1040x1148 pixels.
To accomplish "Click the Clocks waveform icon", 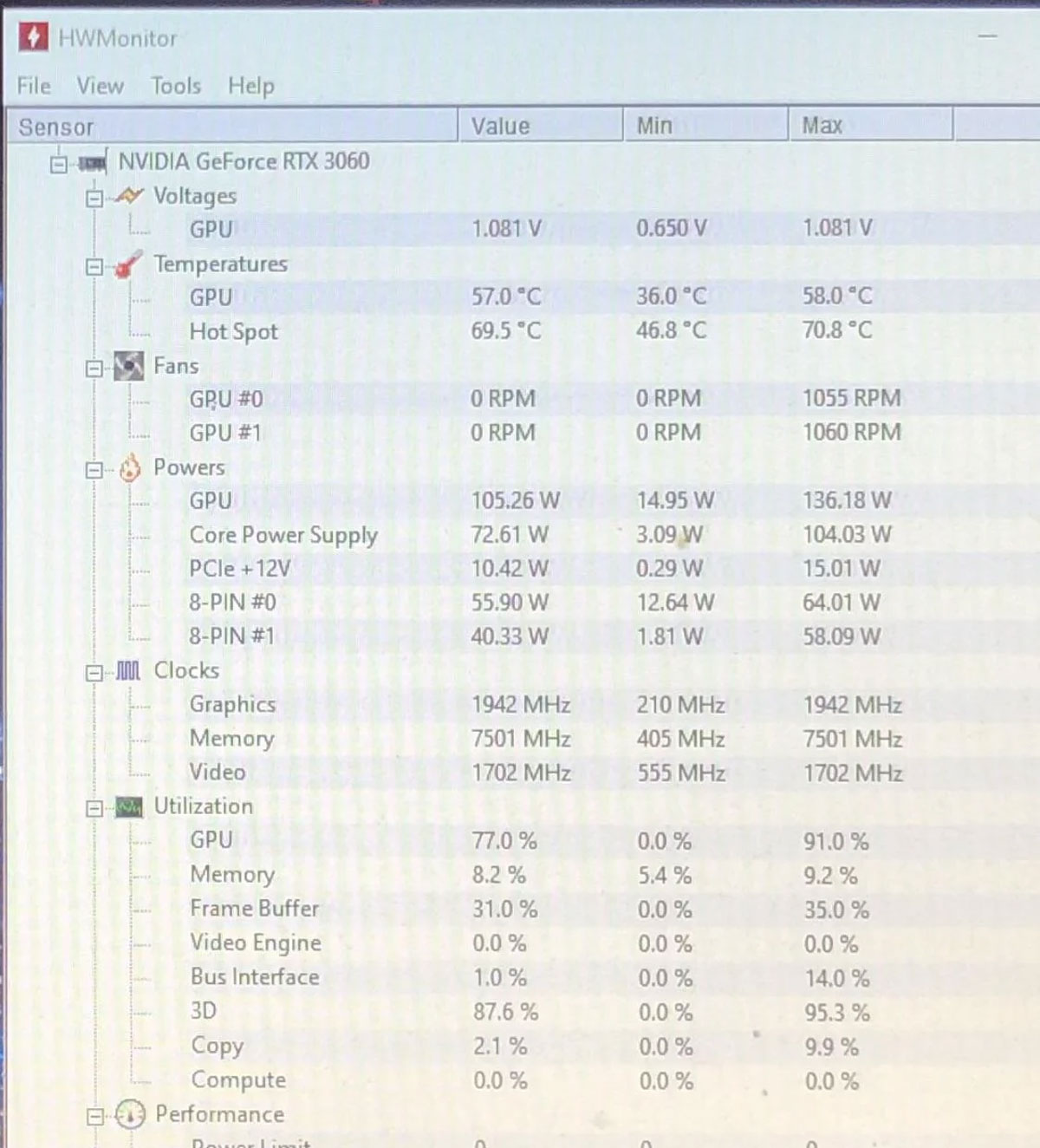I will 128,670.
